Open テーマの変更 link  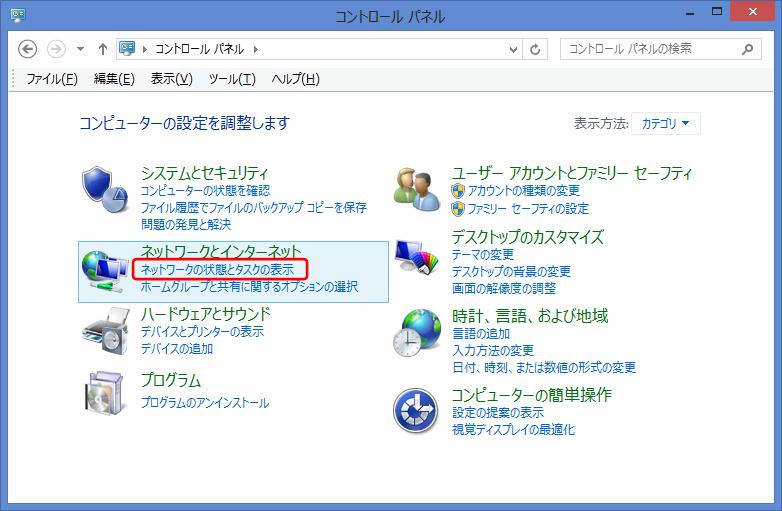[483, 255]
